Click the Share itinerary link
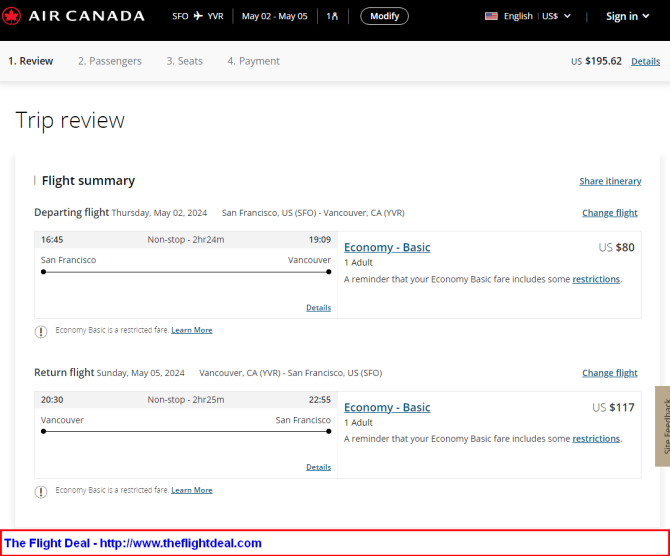This screenshot has width=670, height=556. point(610,181)
